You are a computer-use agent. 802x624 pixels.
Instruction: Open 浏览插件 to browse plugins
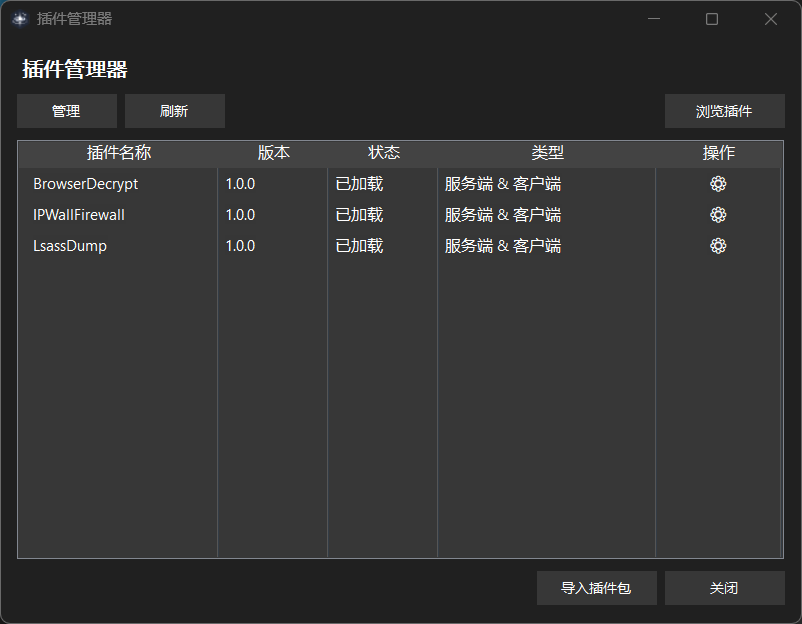pos(725,111)
